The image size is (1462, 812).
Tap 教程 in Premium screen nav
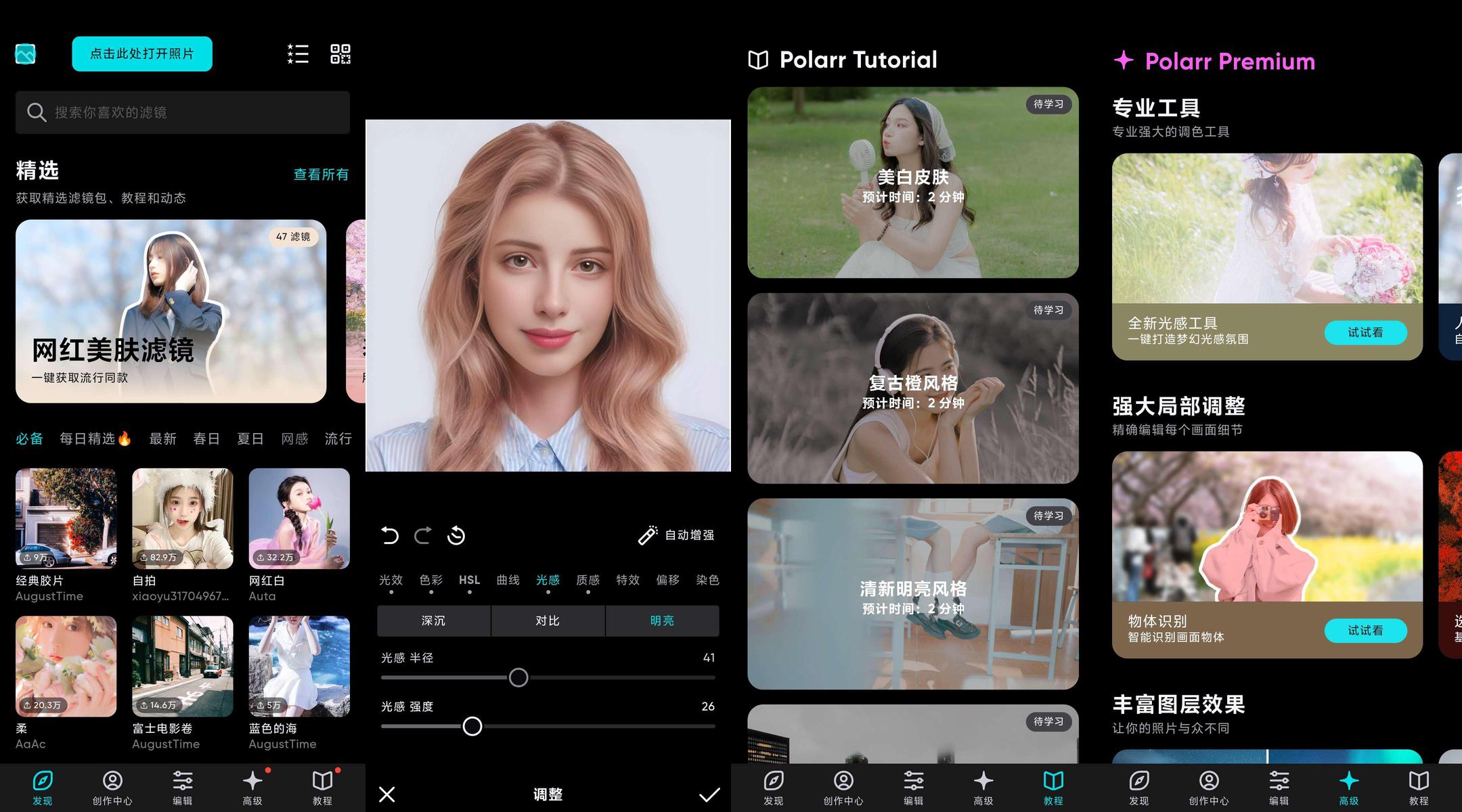point(1419,788)
